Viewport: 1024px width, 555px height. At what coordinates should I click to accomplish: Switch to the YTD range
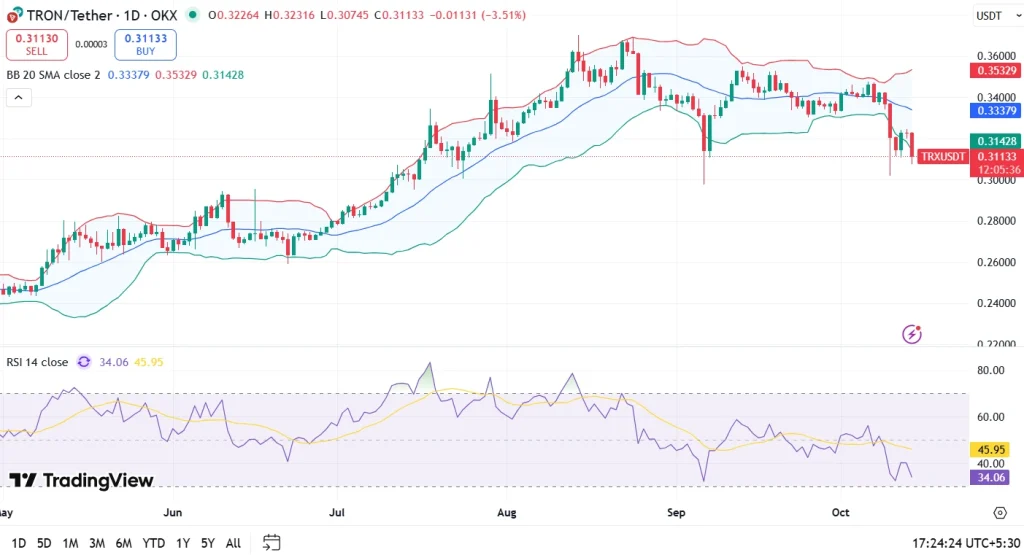tap(153, 543)
